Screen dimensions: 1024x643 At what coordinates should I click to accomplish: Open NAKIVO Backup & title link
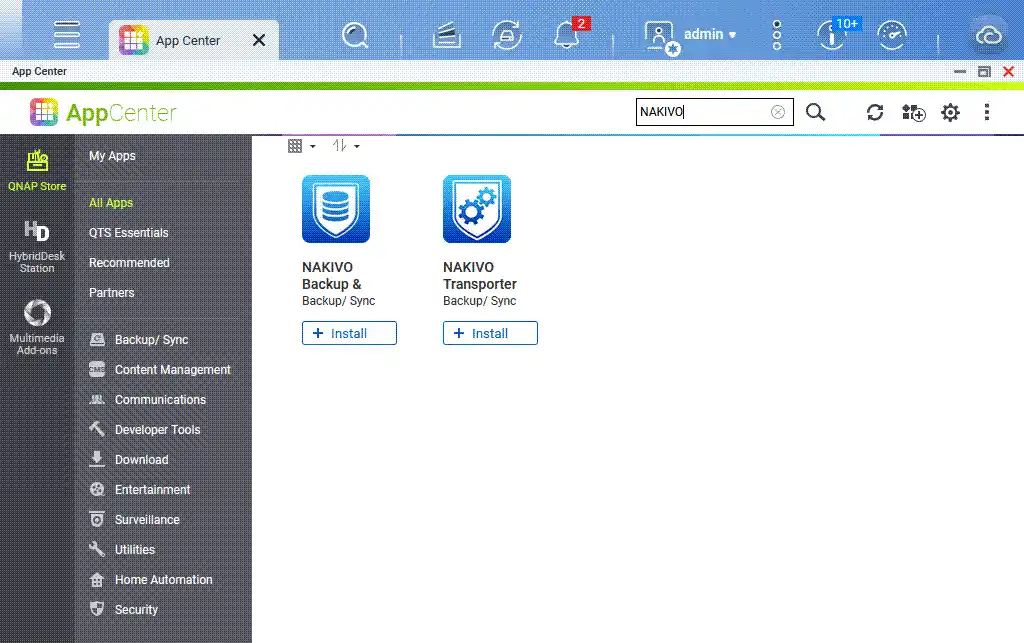pyautogui.click(x=332, y=275)
